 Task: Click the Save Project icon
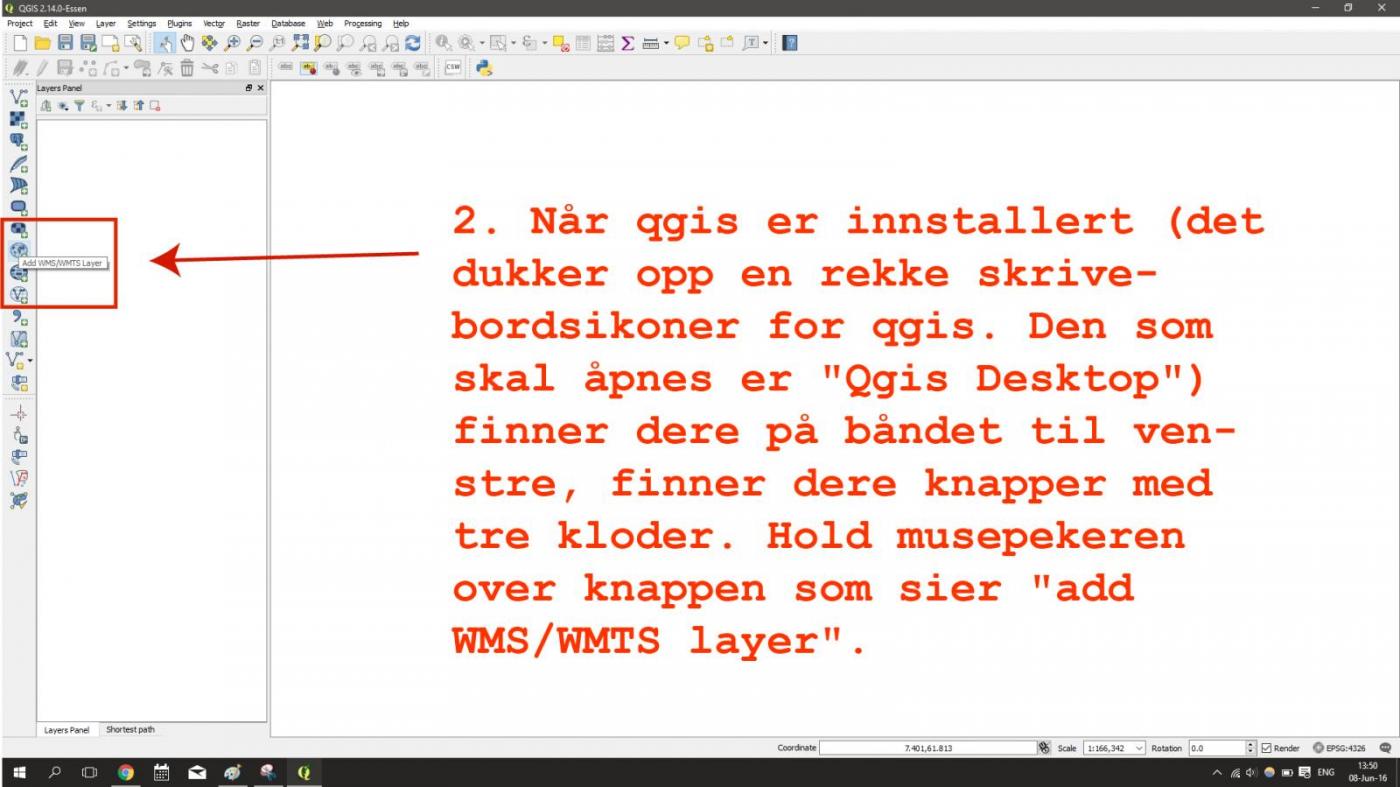click(x=65, y=42)
